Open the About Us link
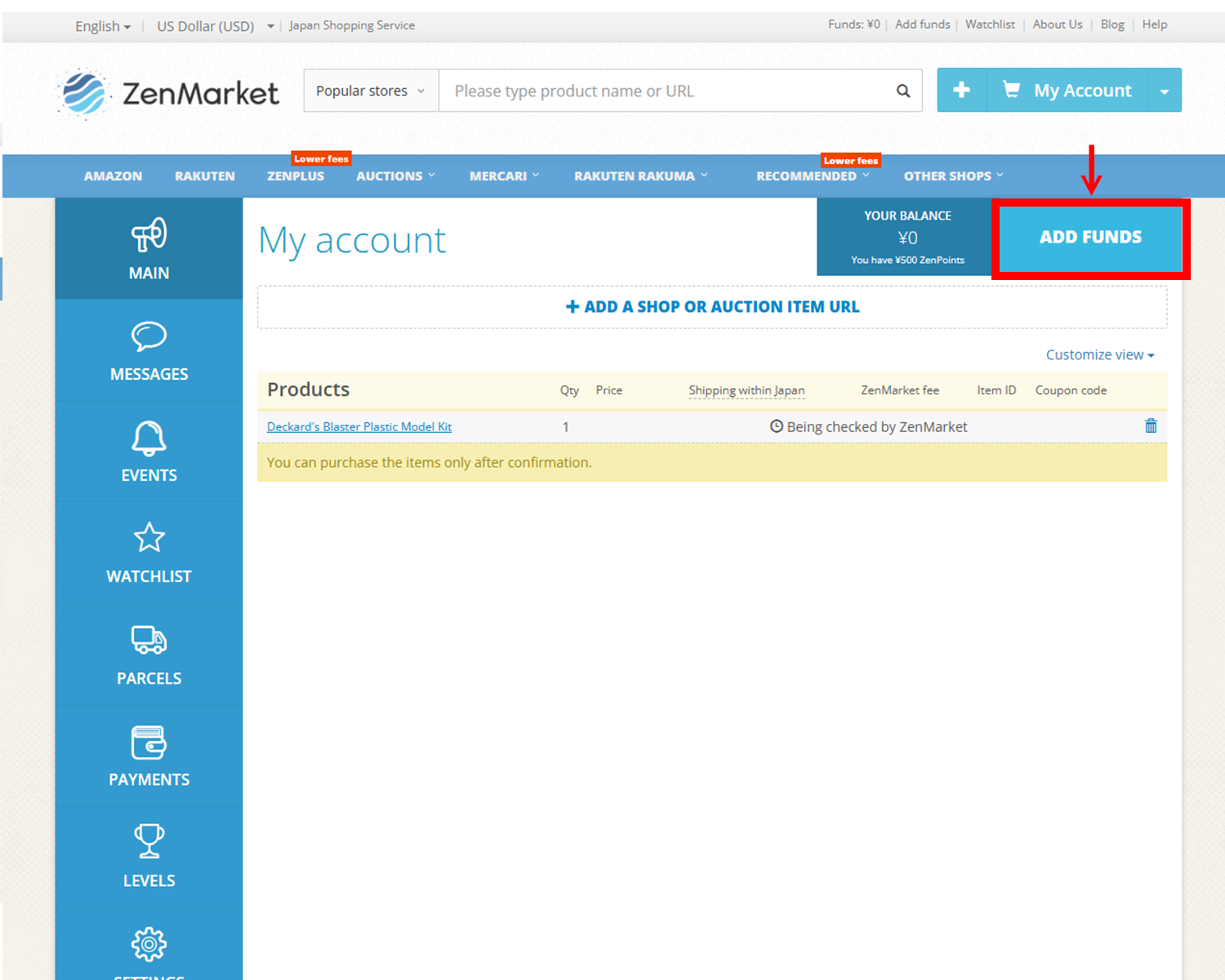This screenshot has height=980, width=1225. [x=1058, y=24]
